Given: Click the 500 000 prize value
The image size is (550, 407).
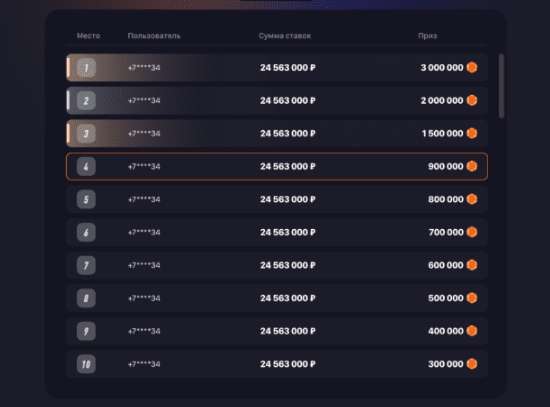Looking at the screenshot, I should pyautogui.click(x=445, y=298).
